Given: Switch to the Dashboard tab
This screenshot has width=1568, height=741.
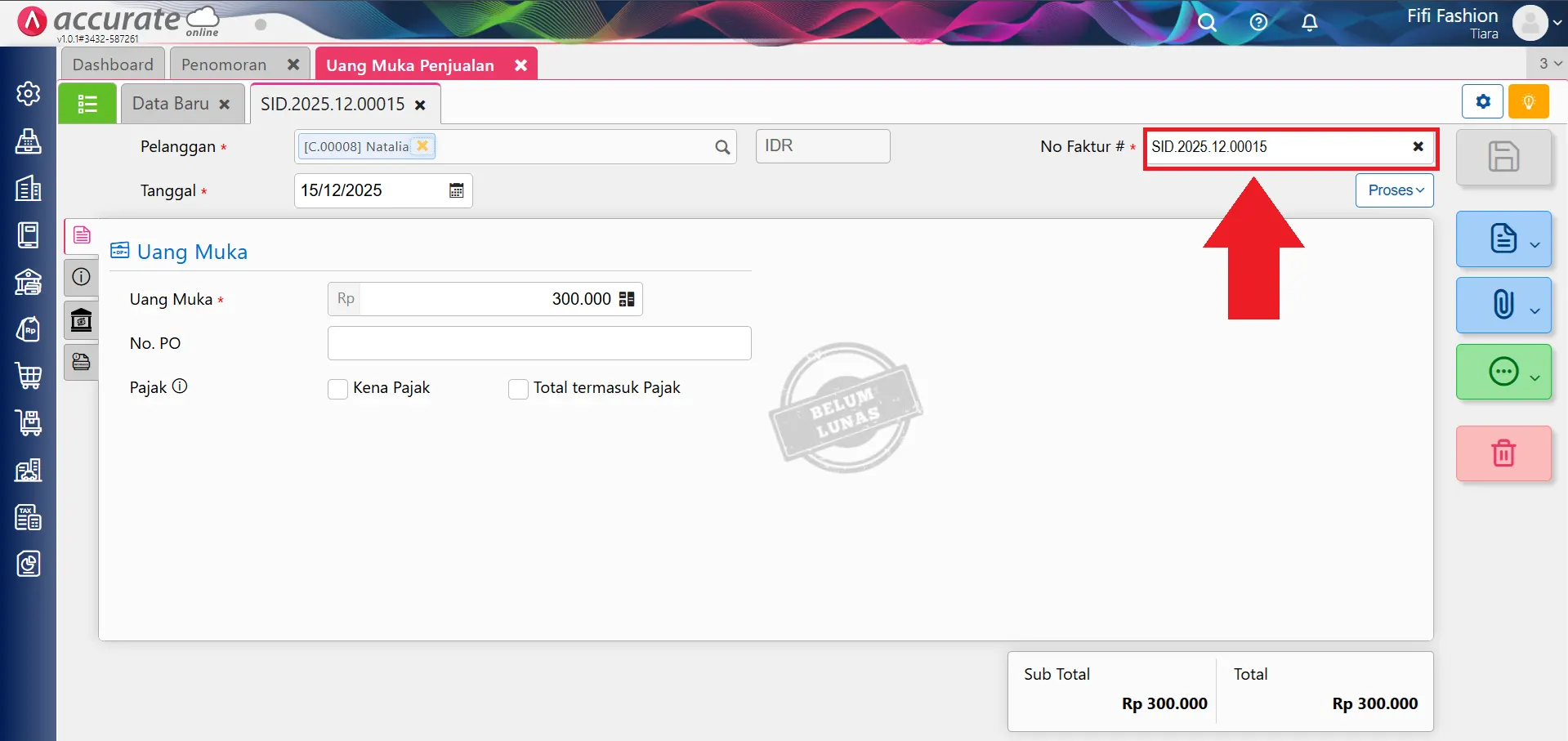Looking at the screenshot, I should tap(113, 65).
